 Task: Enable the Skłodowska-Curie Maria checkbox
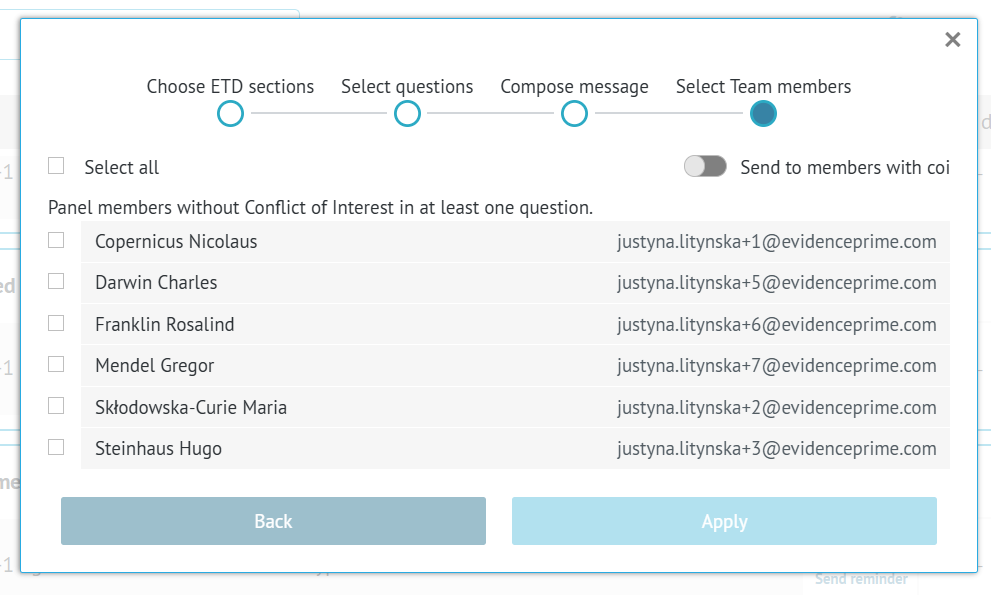(56, 406)
